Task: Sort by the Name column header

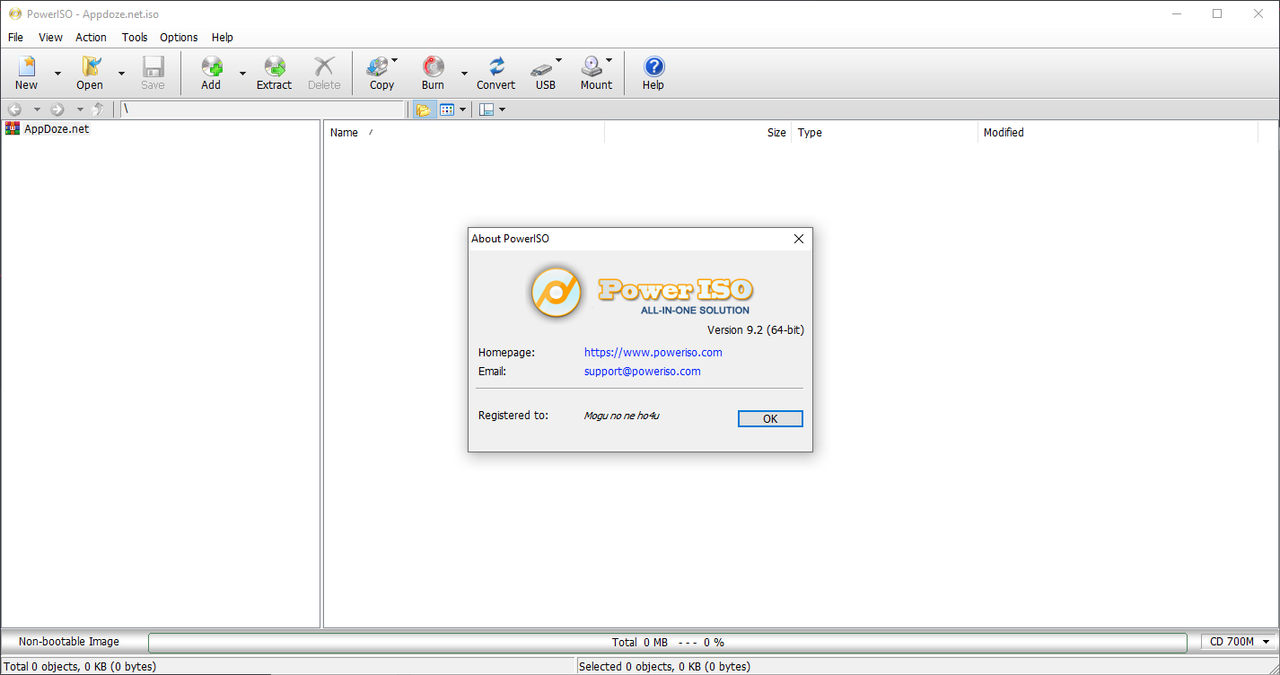Action: pos(464,132)
